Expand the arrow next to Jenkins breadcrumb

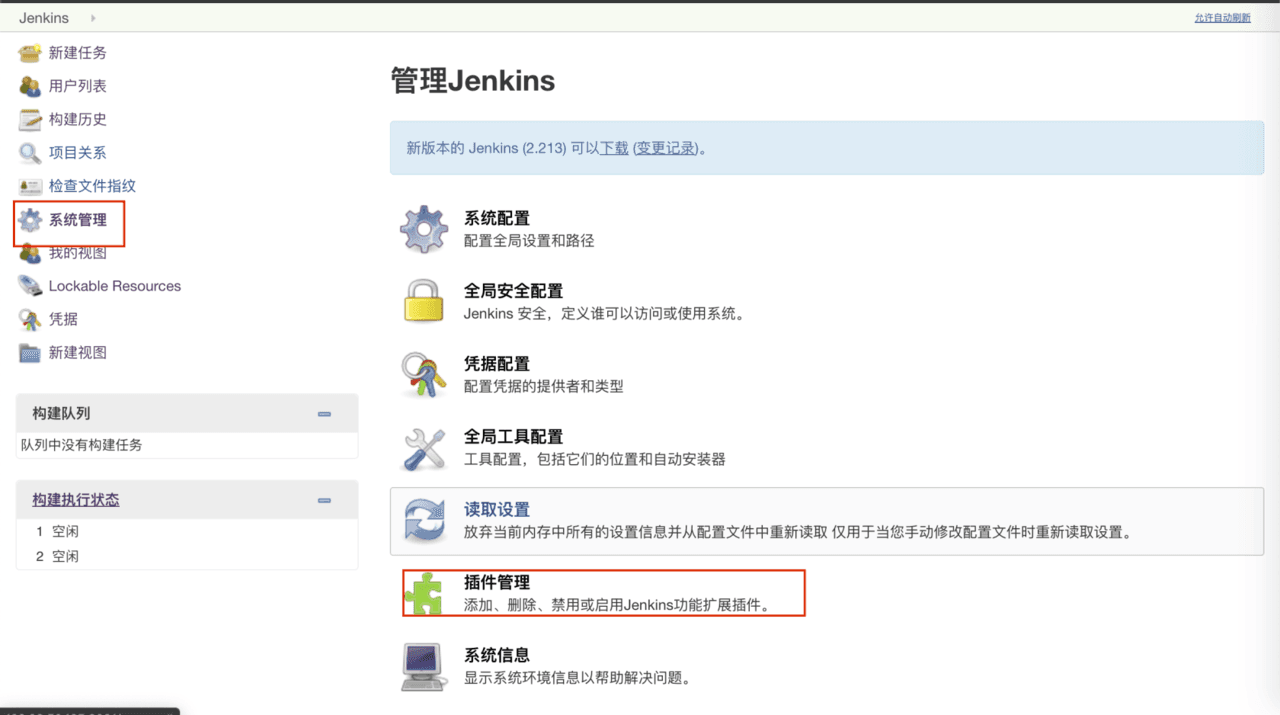pos(93,18)
